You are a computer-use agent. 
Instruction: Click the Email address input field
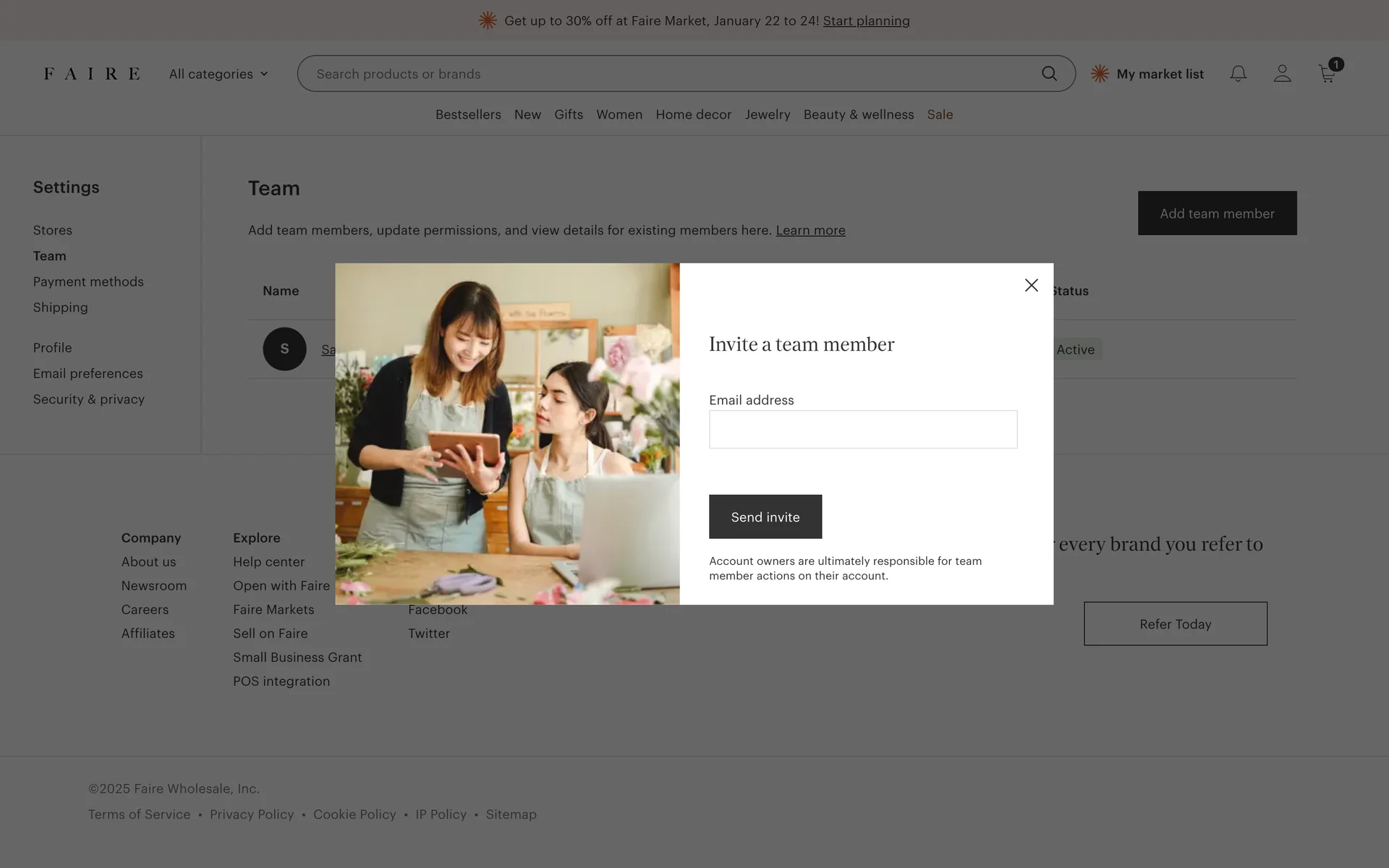coord(862,430)
